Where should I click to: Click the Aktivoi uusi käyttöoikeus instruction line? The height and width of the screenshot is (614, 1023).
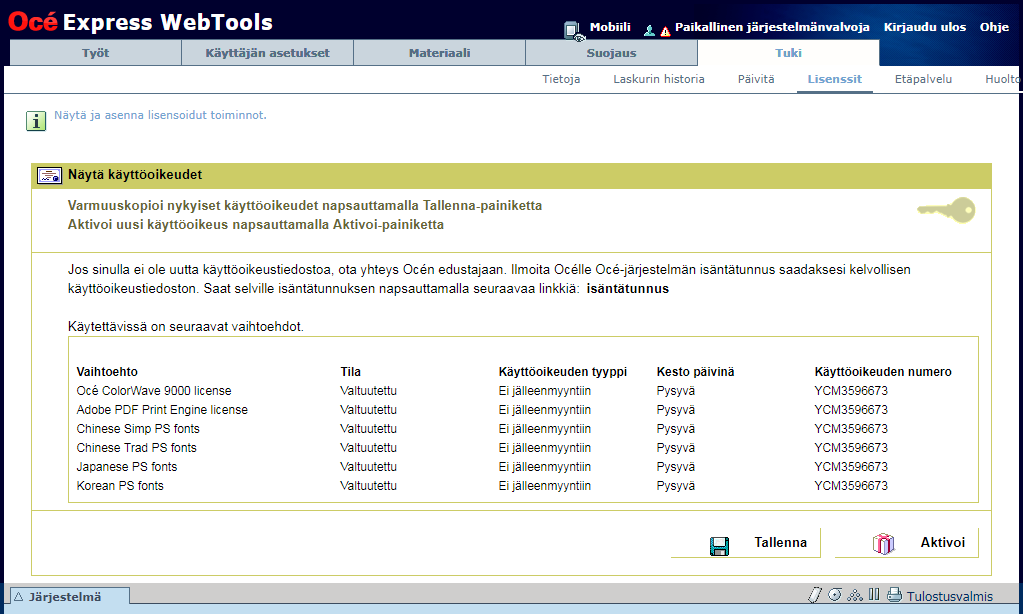256,224
